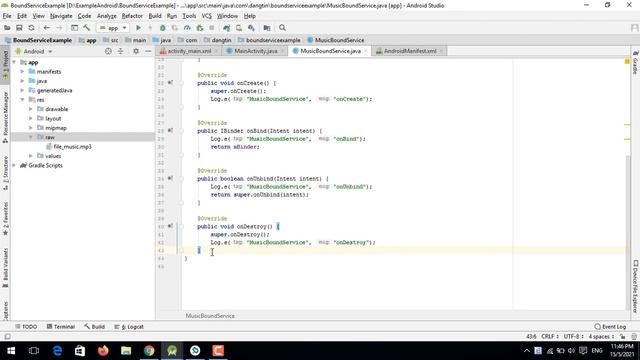This screenshot has height=360, width=640.
Task: Click the Save All toolbar icon
Action: point(19,28)
